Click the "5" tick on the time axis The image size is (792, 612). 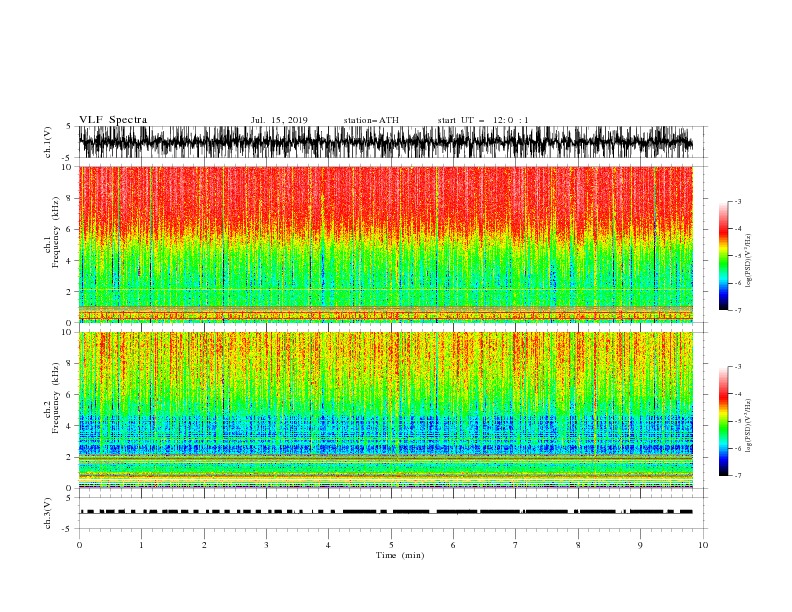[391, 545]
